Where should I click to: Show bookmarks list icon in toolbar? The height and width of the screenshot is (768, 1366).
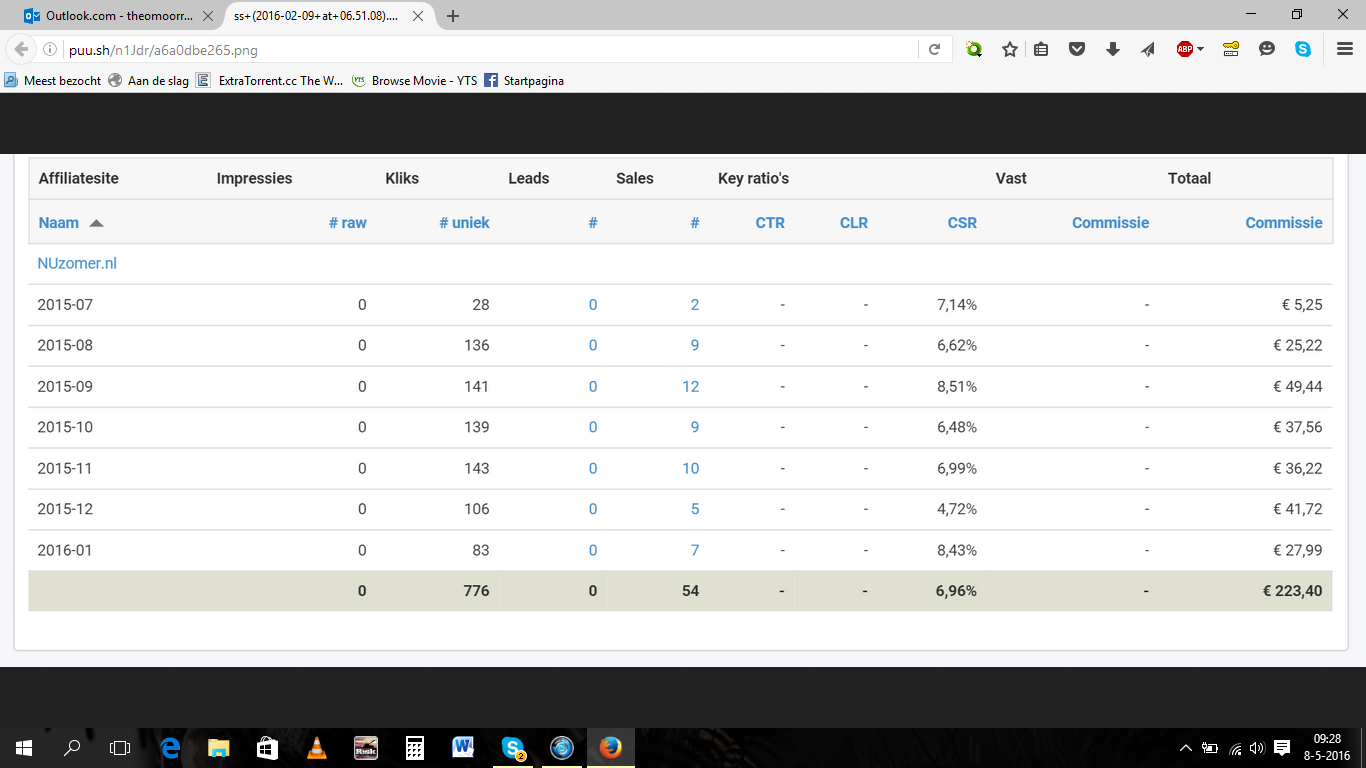1041,49
